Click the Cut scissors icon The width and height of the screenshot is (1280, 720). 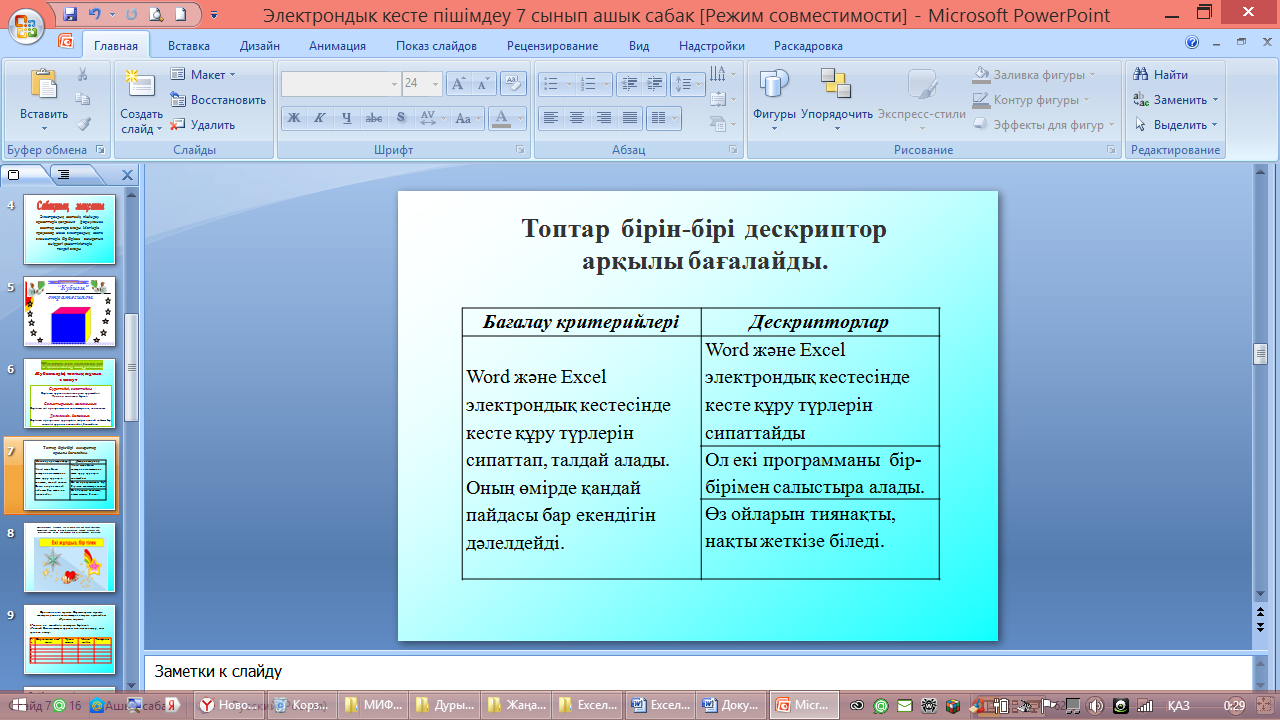click(83, 75)
